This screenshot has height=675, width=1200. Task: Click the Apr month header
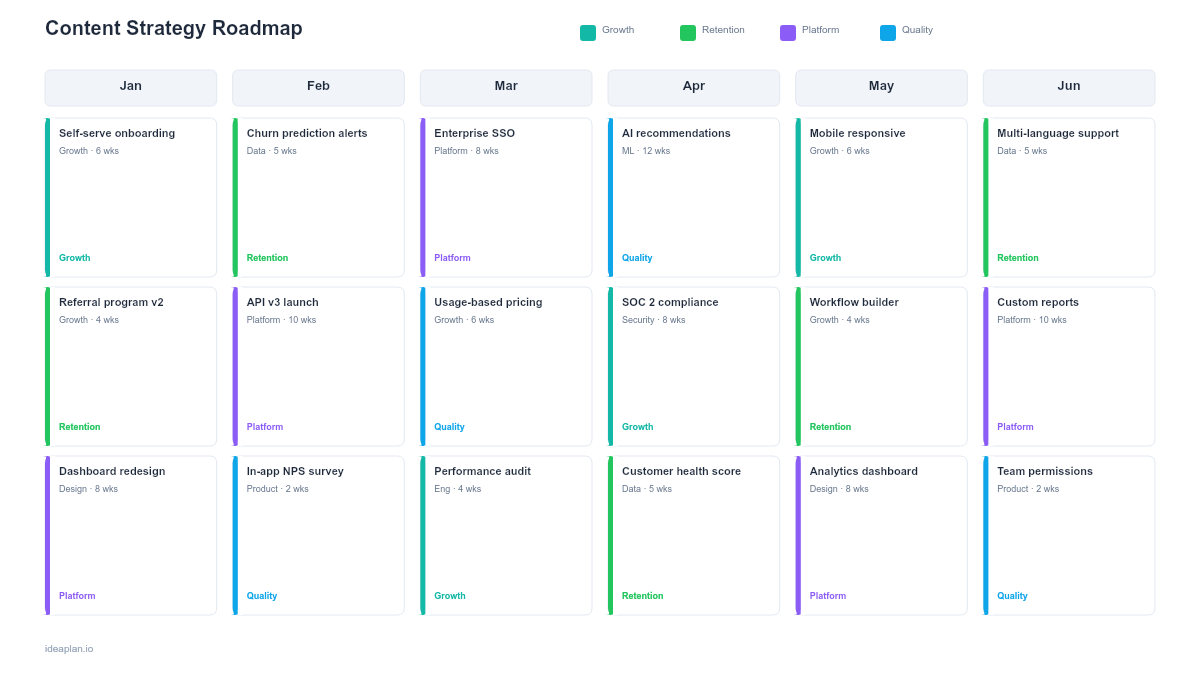tap(693, 87)
